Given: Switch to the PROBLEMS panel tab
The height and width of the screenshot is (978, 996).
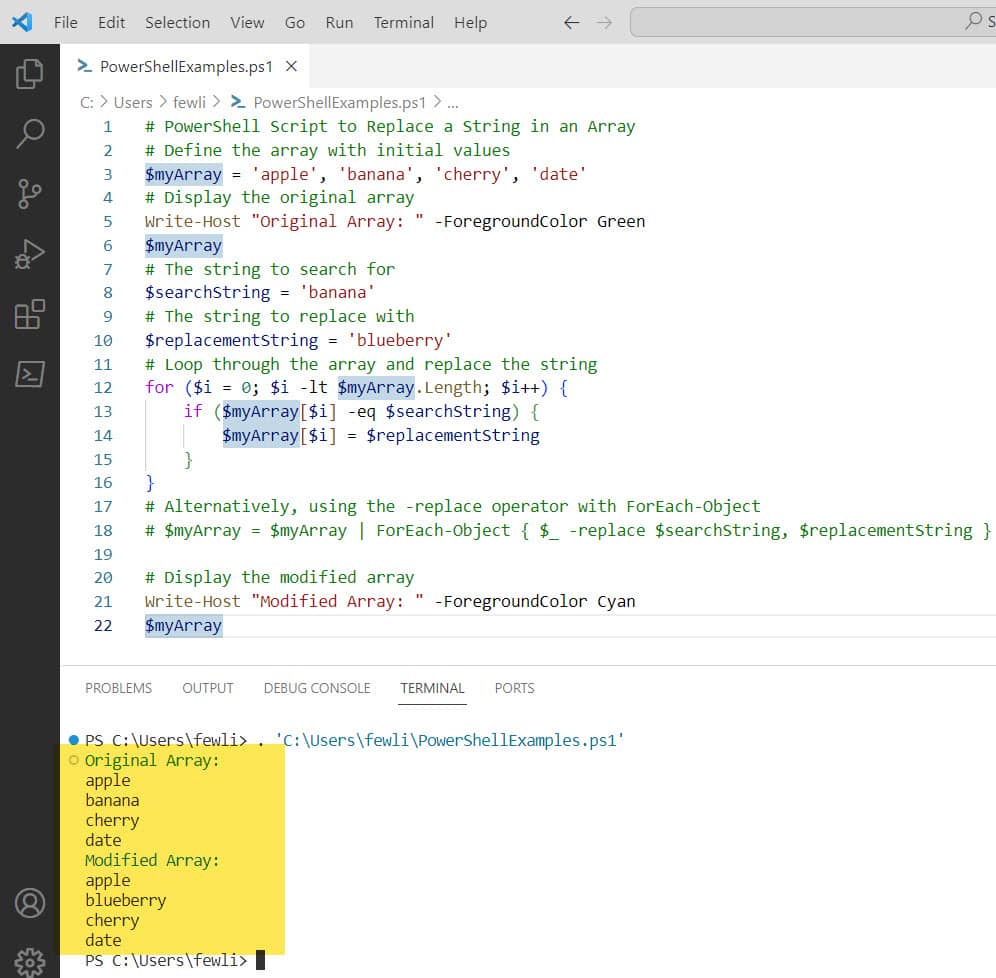Looking at the screenshot, I should 118,688.
